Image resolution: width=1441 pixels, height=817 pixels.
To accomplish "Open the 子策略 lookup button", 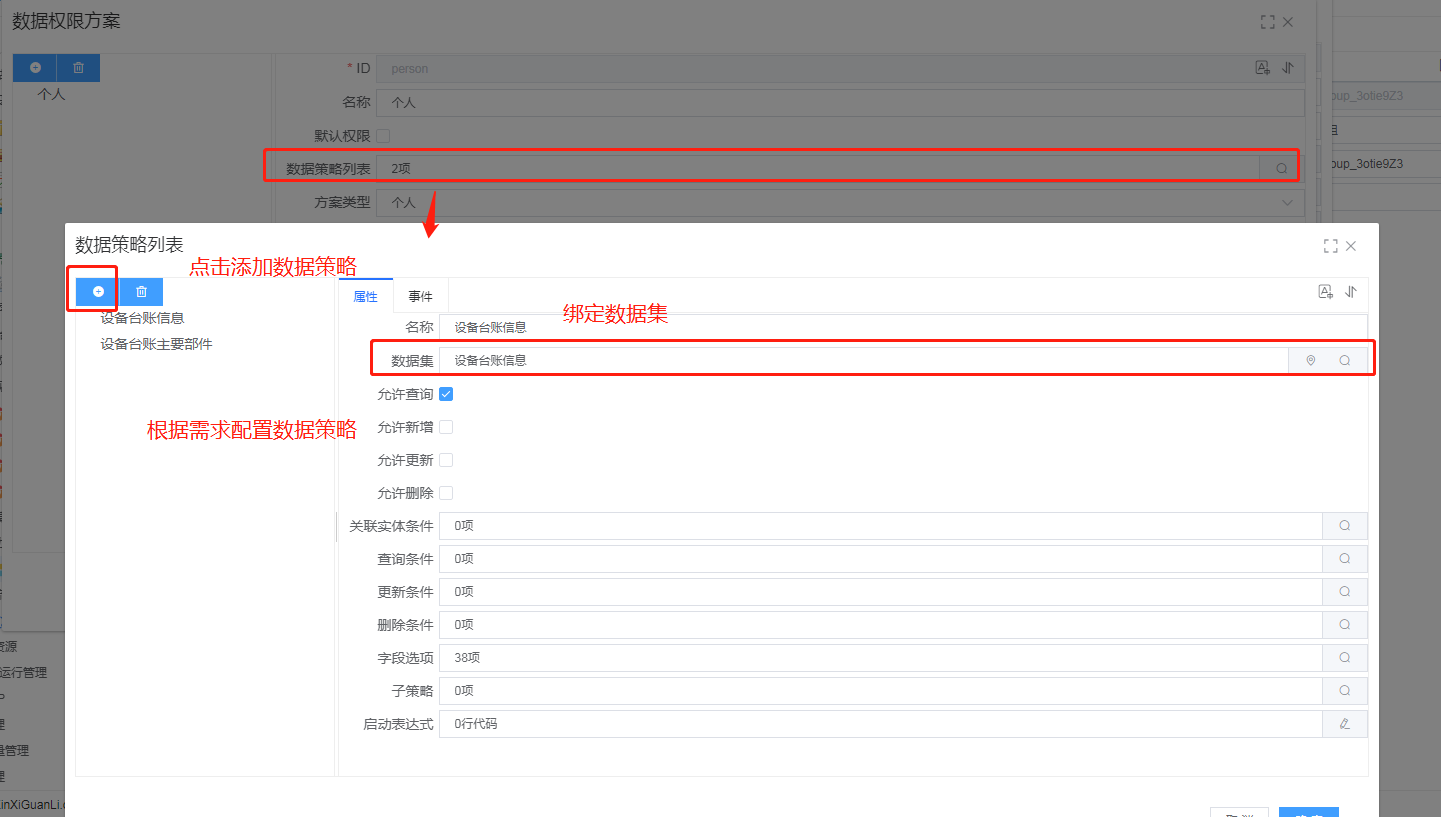I will [1345, 691].
